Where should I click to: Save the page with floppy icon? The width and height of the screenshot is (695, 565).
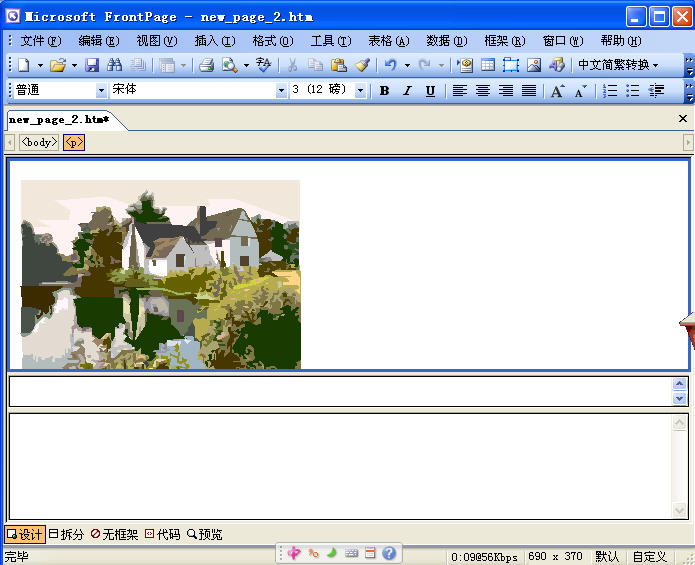(92, 65)
